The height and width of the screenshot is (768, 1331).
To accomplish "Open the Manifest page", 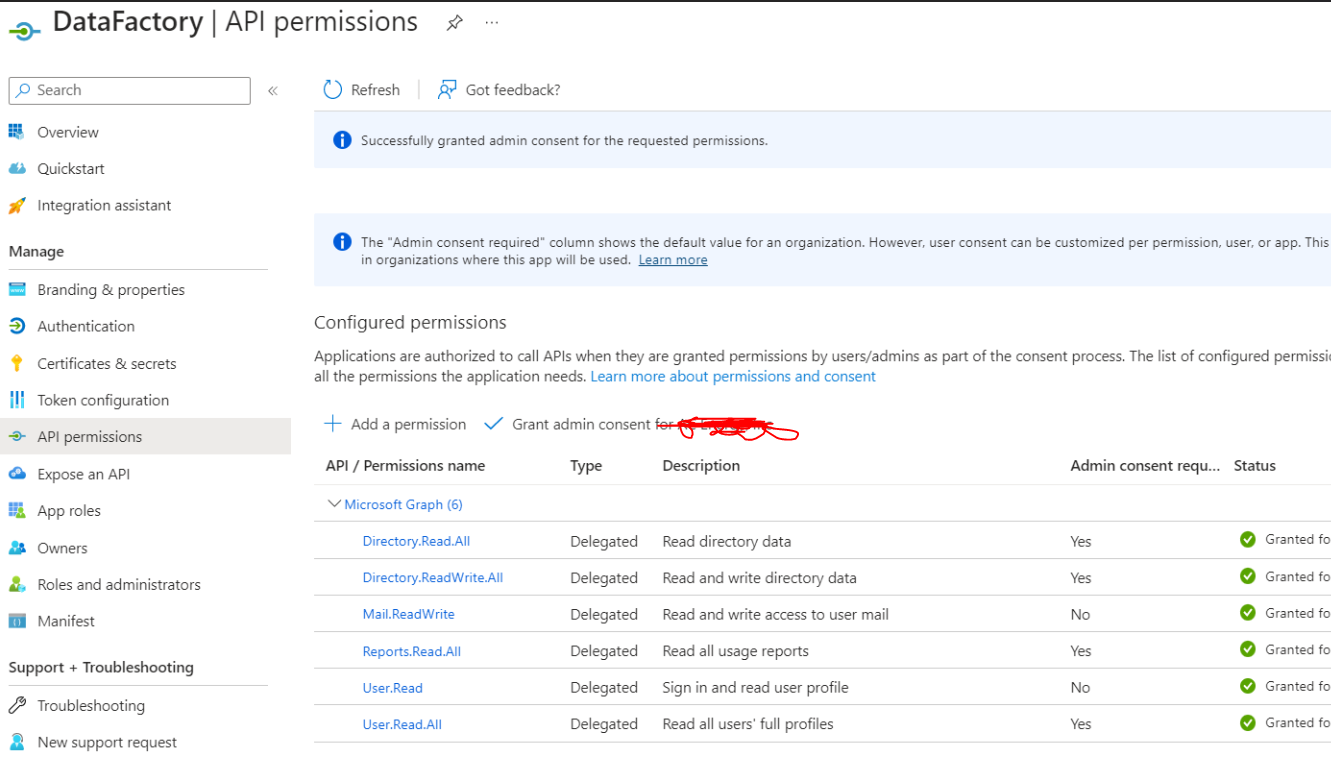I will point(66,621).
